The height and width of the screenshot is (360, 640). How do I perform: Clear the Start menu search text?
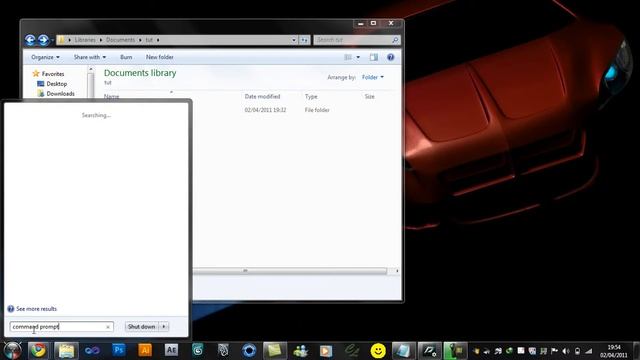(108, 327)
